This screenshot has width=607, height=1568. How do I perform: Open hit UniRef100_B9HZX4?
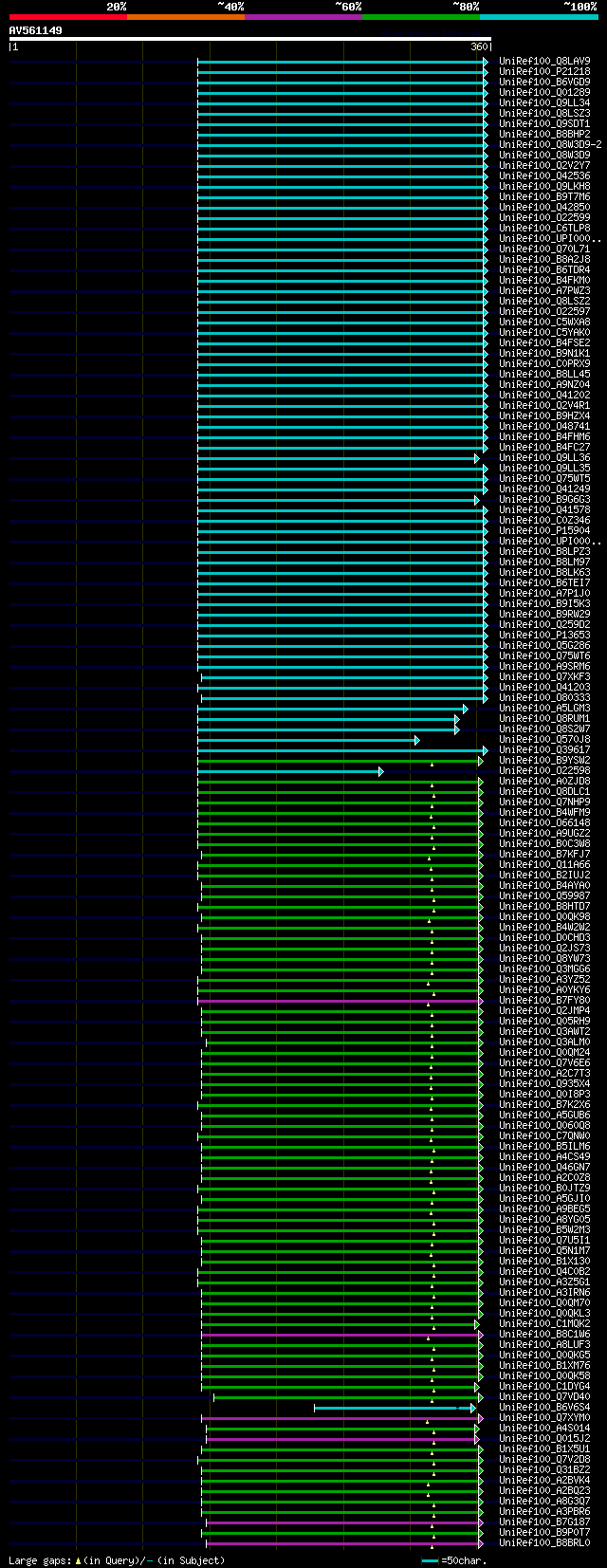coord(544,415)
